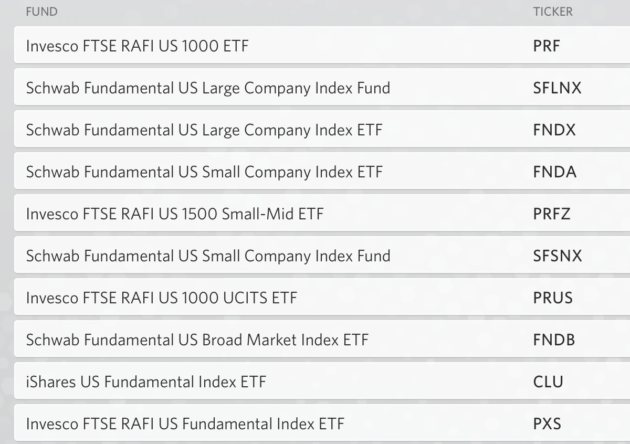Click the CLU ticker symbol
The image size is (630, 444).
[548, 382]
